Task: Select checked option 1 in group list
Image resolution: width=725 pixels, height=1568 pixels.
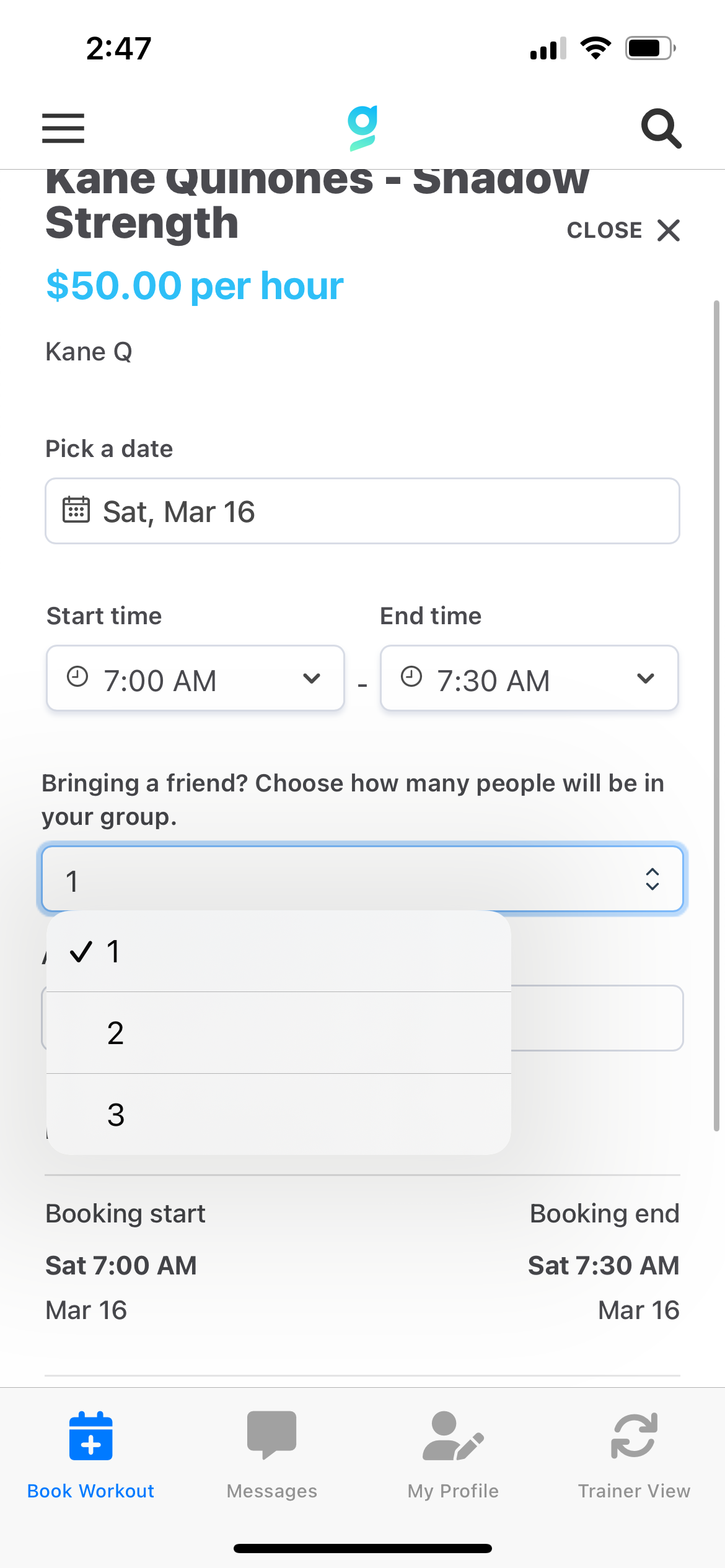Action: pos(279,951)
